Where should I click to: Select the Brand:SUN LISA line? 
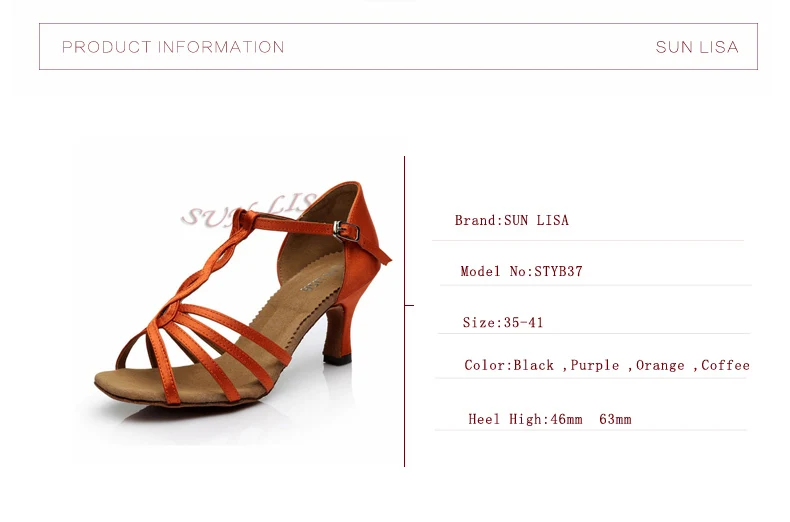point(512,220)
